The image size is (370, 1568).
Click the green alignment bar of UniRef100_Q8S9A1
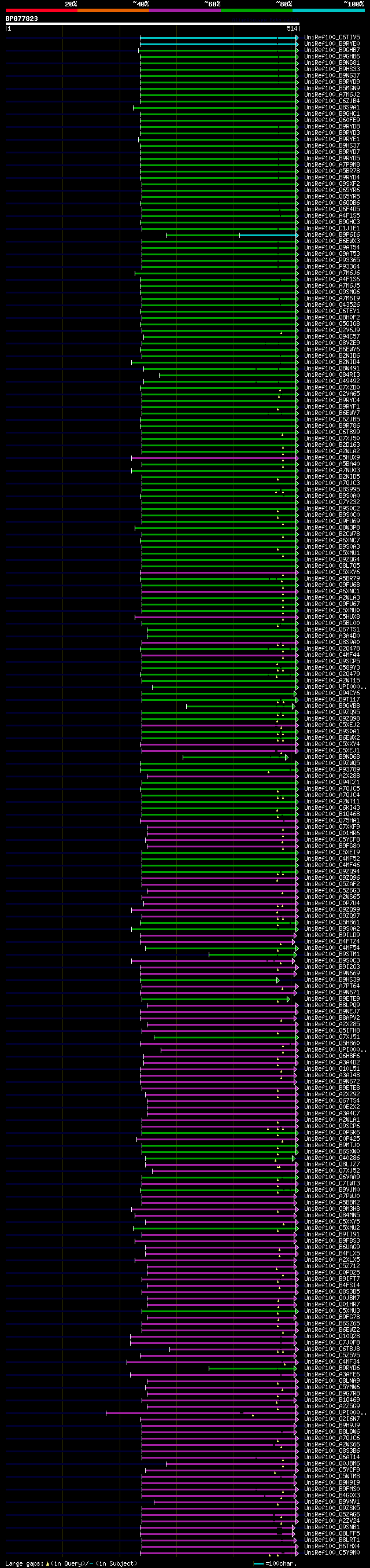point(216,108)
